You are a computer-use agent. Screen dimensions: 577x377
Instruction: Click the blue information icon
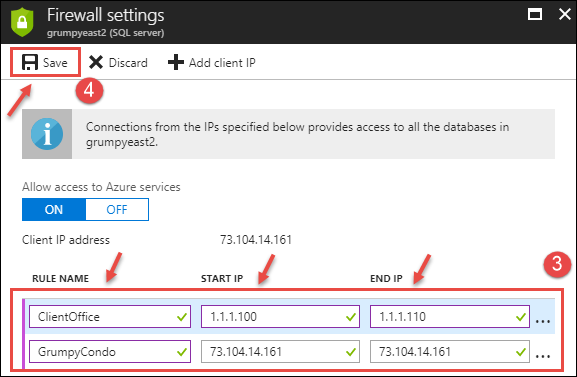point(47,134)
